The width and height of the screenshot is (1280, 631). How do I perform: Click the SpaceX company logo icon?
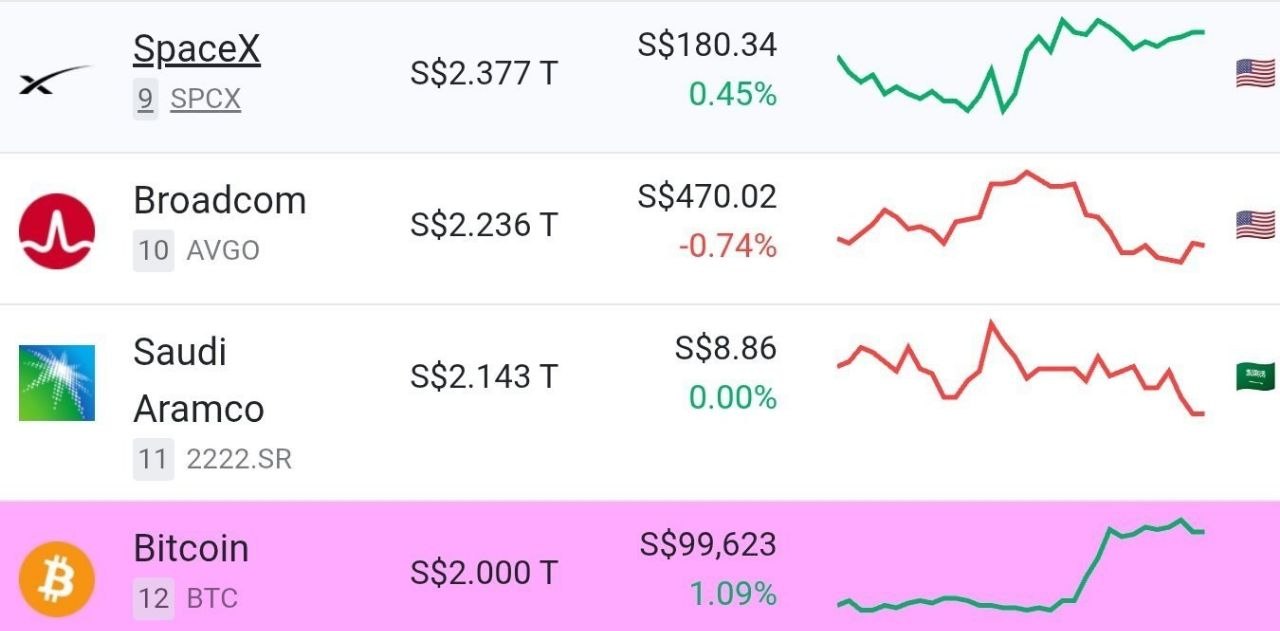(x=56, y=80)
